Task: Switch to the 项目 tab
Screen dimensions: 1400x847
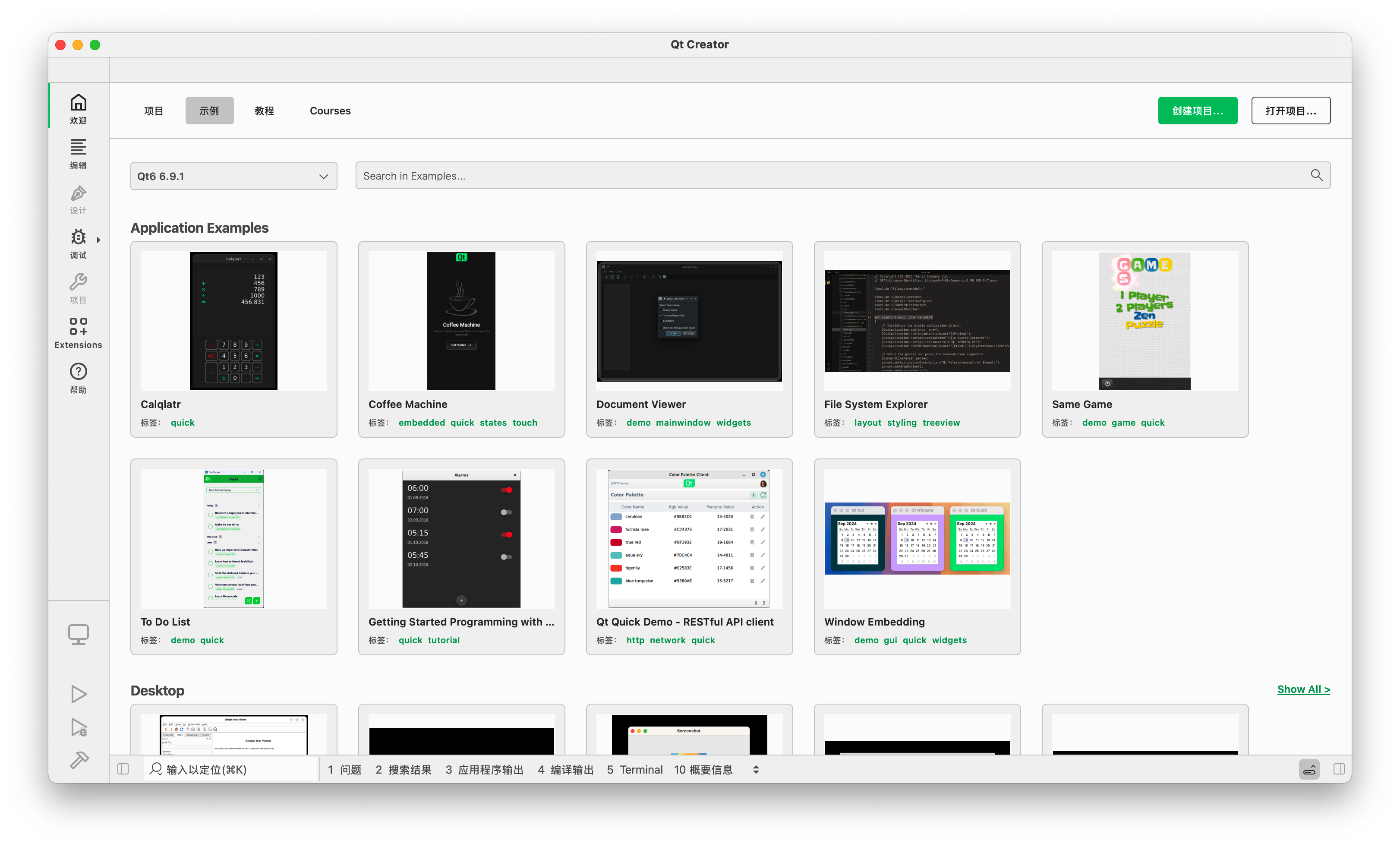Action: point(153,111)
